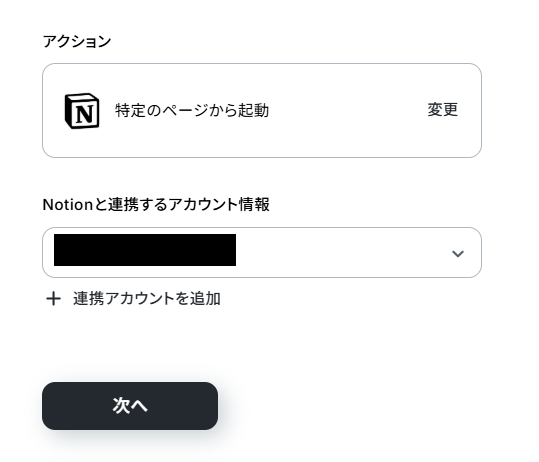Click the 変更 text beside the trigger name
This screenshot has height=462, width=539.
click(442, 110)
